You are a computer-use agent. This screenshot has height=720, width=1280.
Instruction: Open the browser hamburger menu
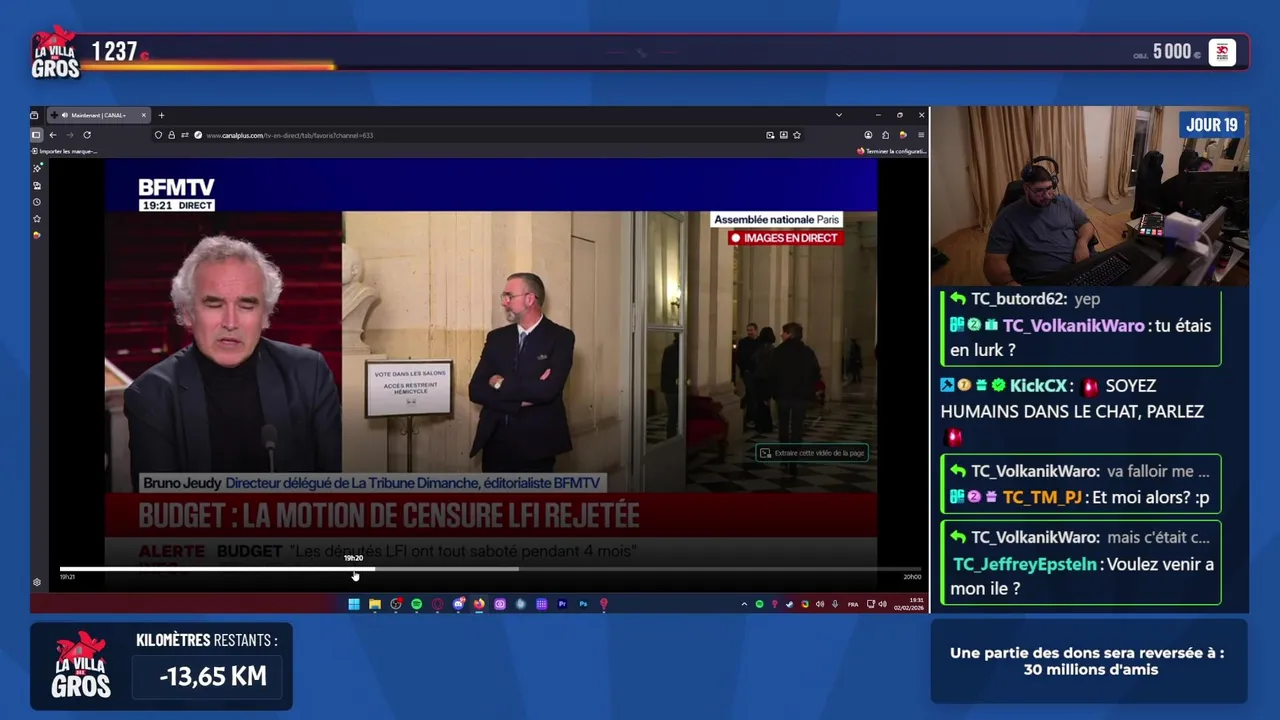921,135
